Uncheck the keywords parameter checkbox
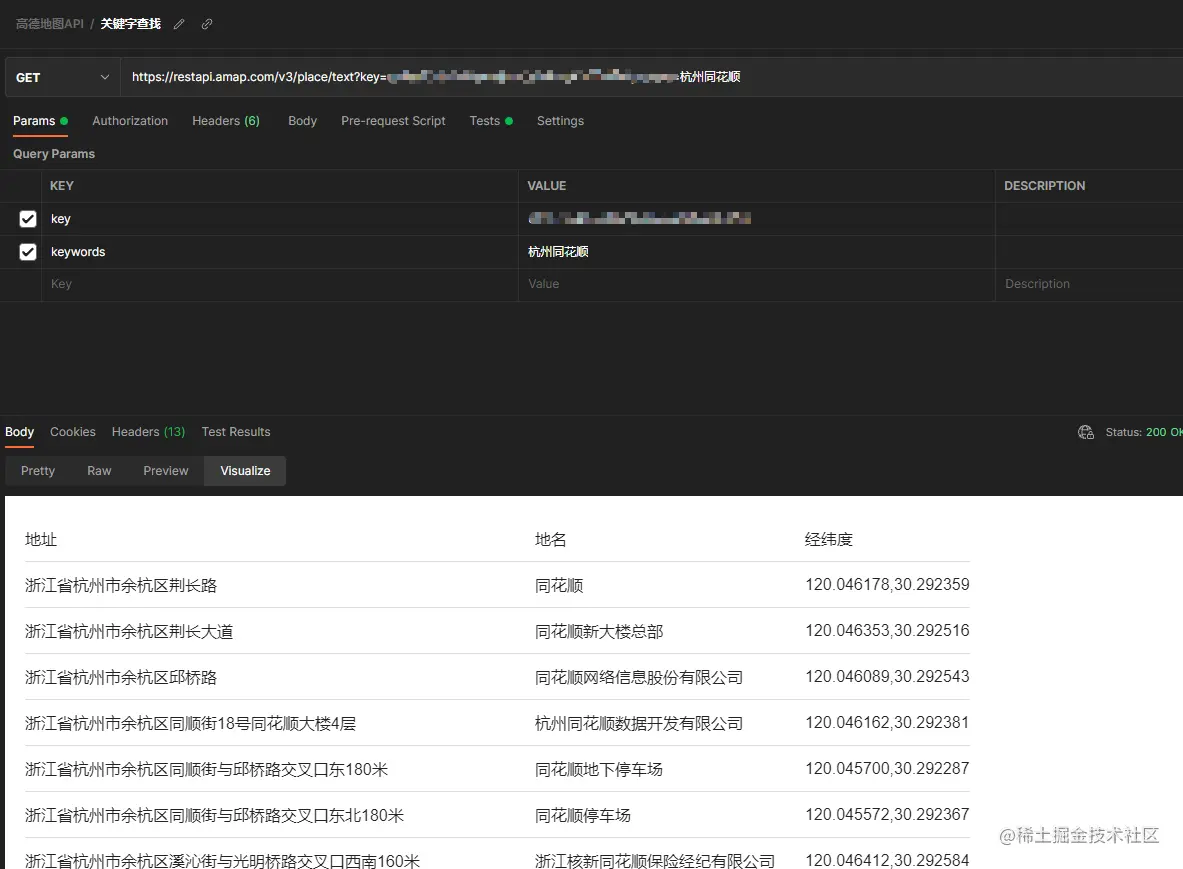Screen dimensions: 1183x869 pyautogui.click(x=28, y=252)
